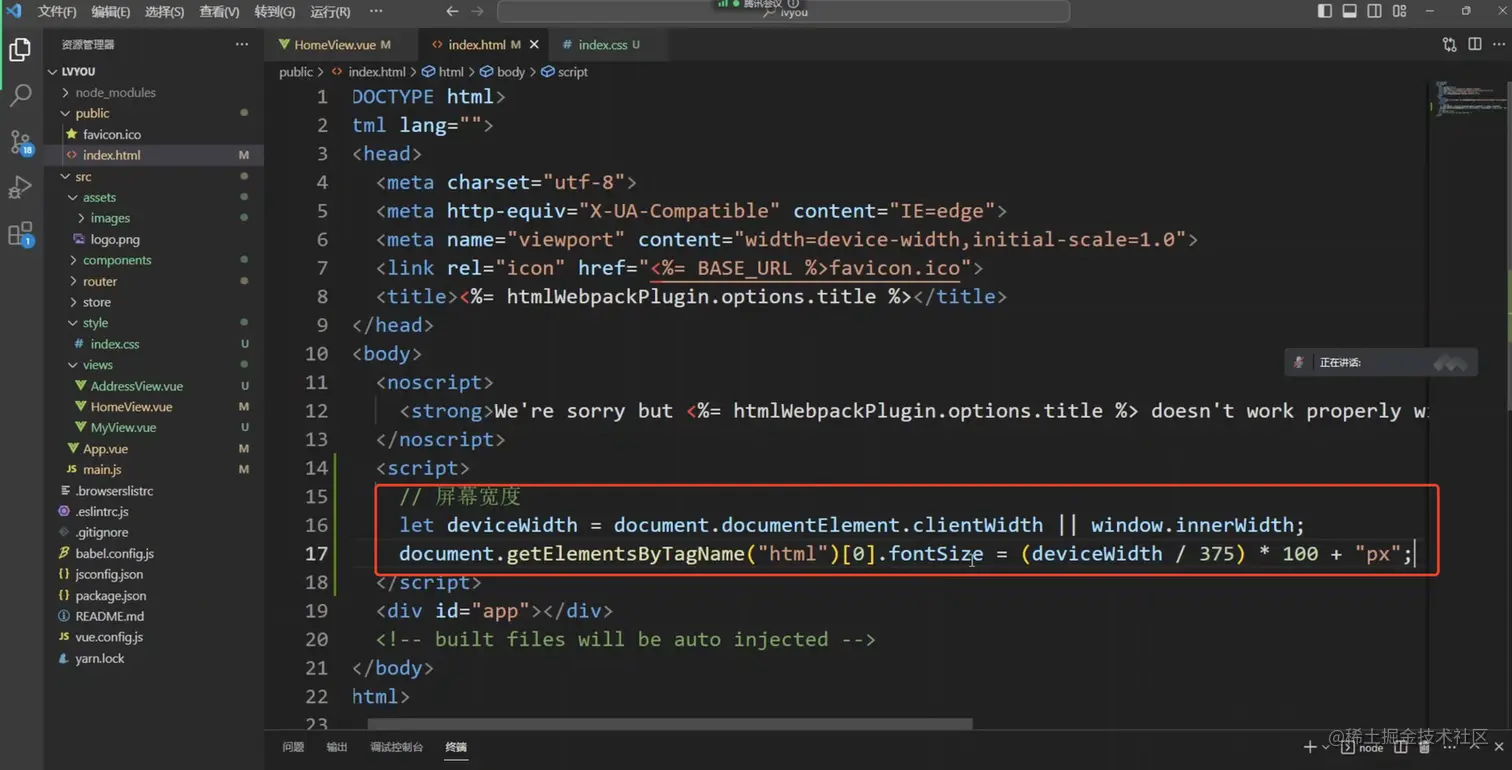
Task: Open the Extensions view icon
Action: coord(20,234)
